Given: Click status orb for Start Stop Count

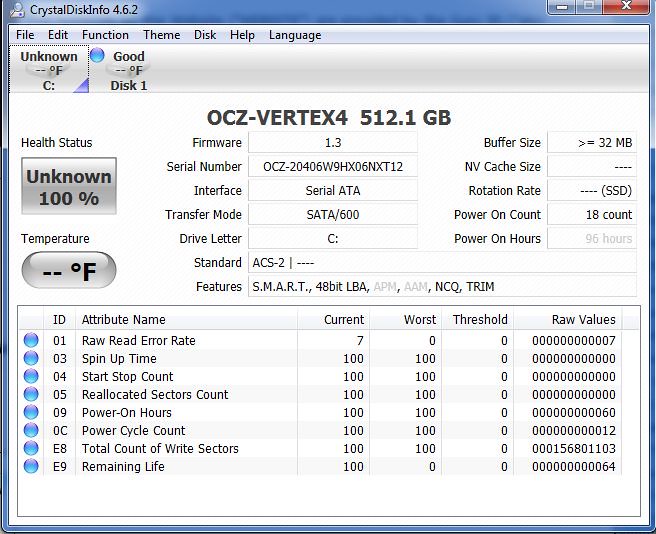Looking at the screenshot, I should 31,376.
